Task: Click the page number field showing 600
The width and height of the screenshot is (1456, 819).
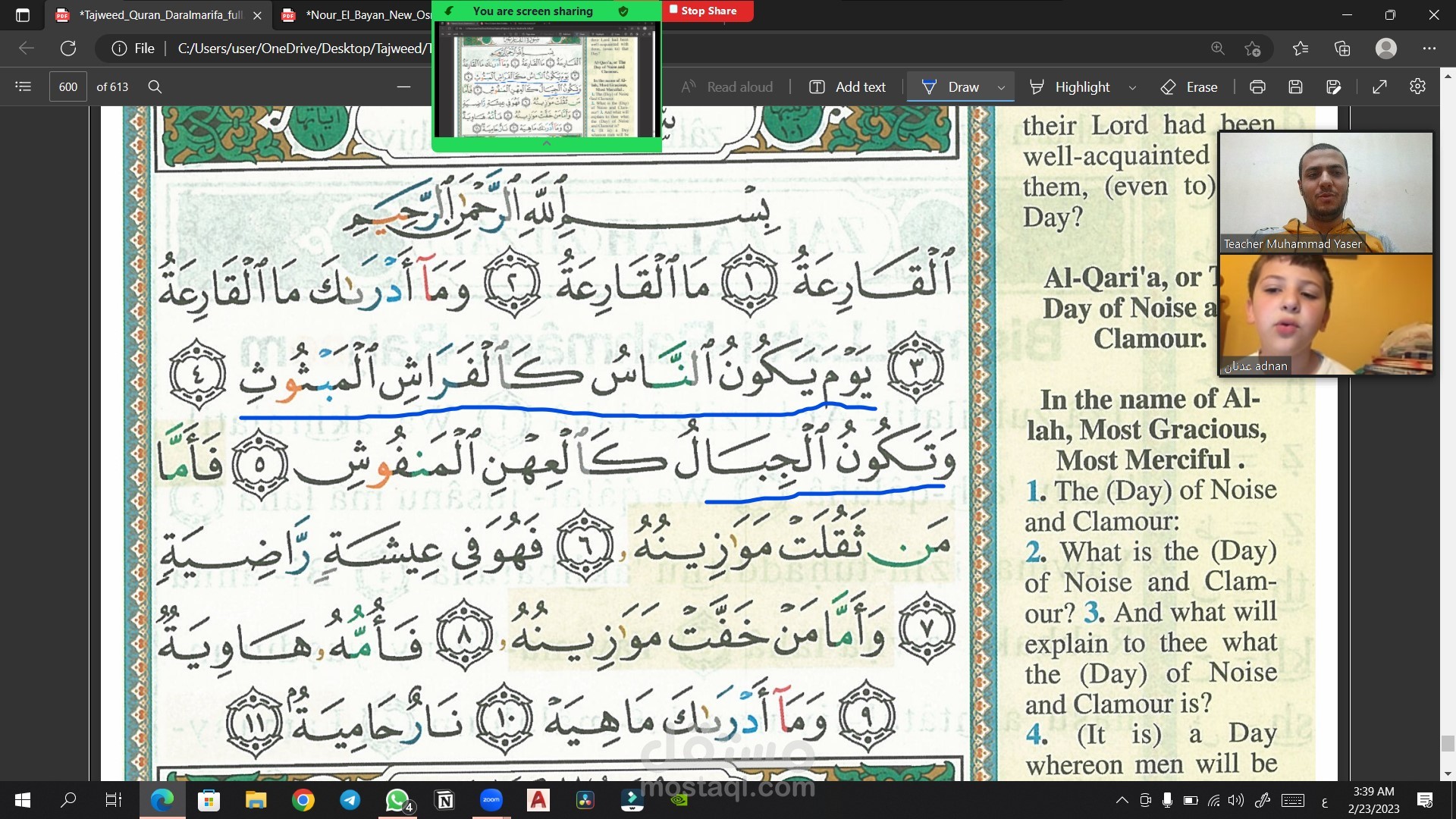Action: click(x=68, y=86)
